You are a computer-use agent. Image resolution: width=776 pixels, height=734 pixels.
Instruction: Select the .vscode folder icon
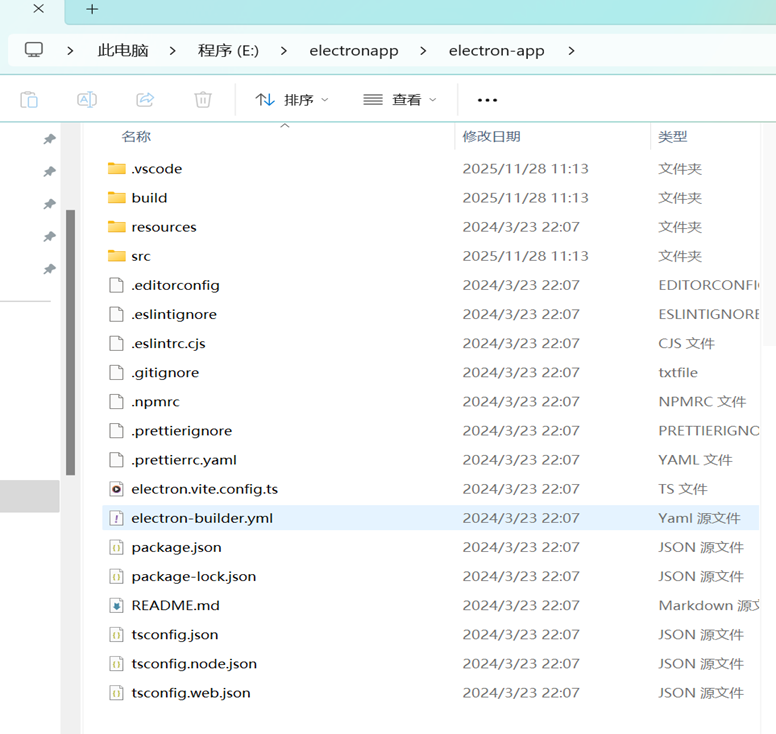point(117,168)
